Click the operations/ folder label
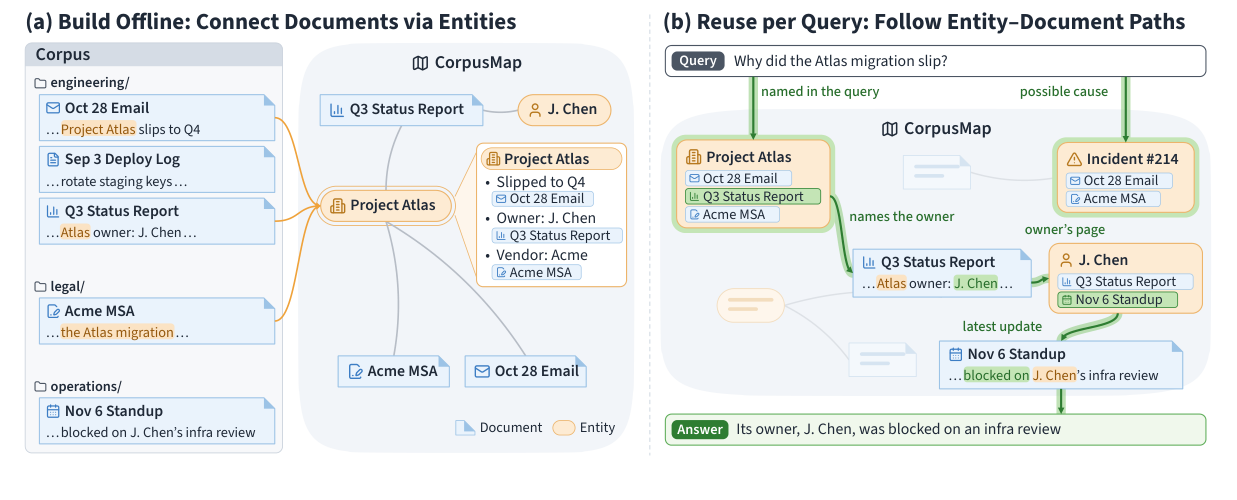The height and width of the screenshot is (500, 1237). click(86, 386)
